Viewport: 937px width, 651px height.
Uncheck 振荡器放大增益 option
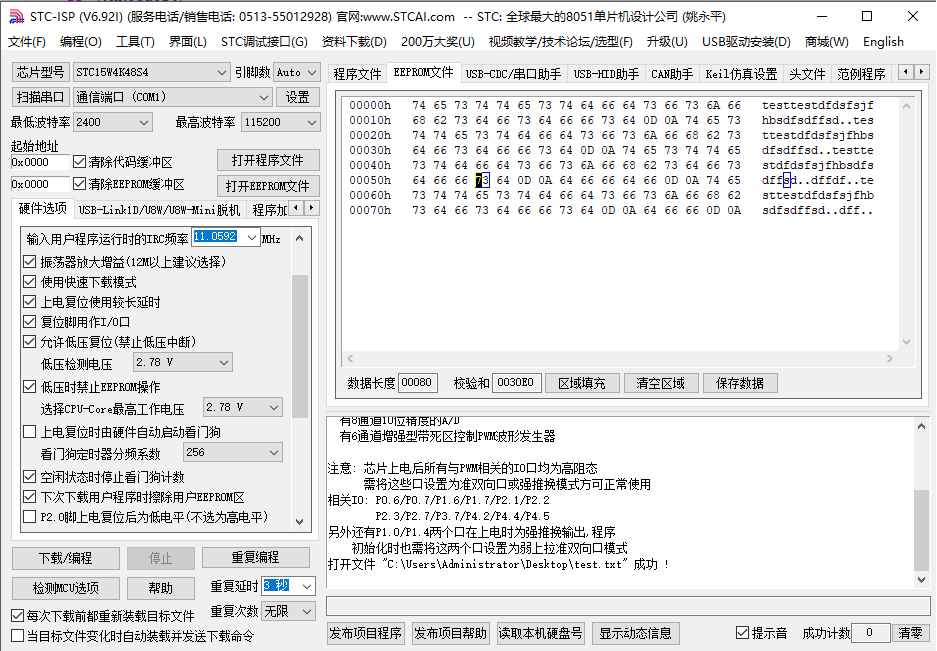pyautogui.click(x=29, y=262)
